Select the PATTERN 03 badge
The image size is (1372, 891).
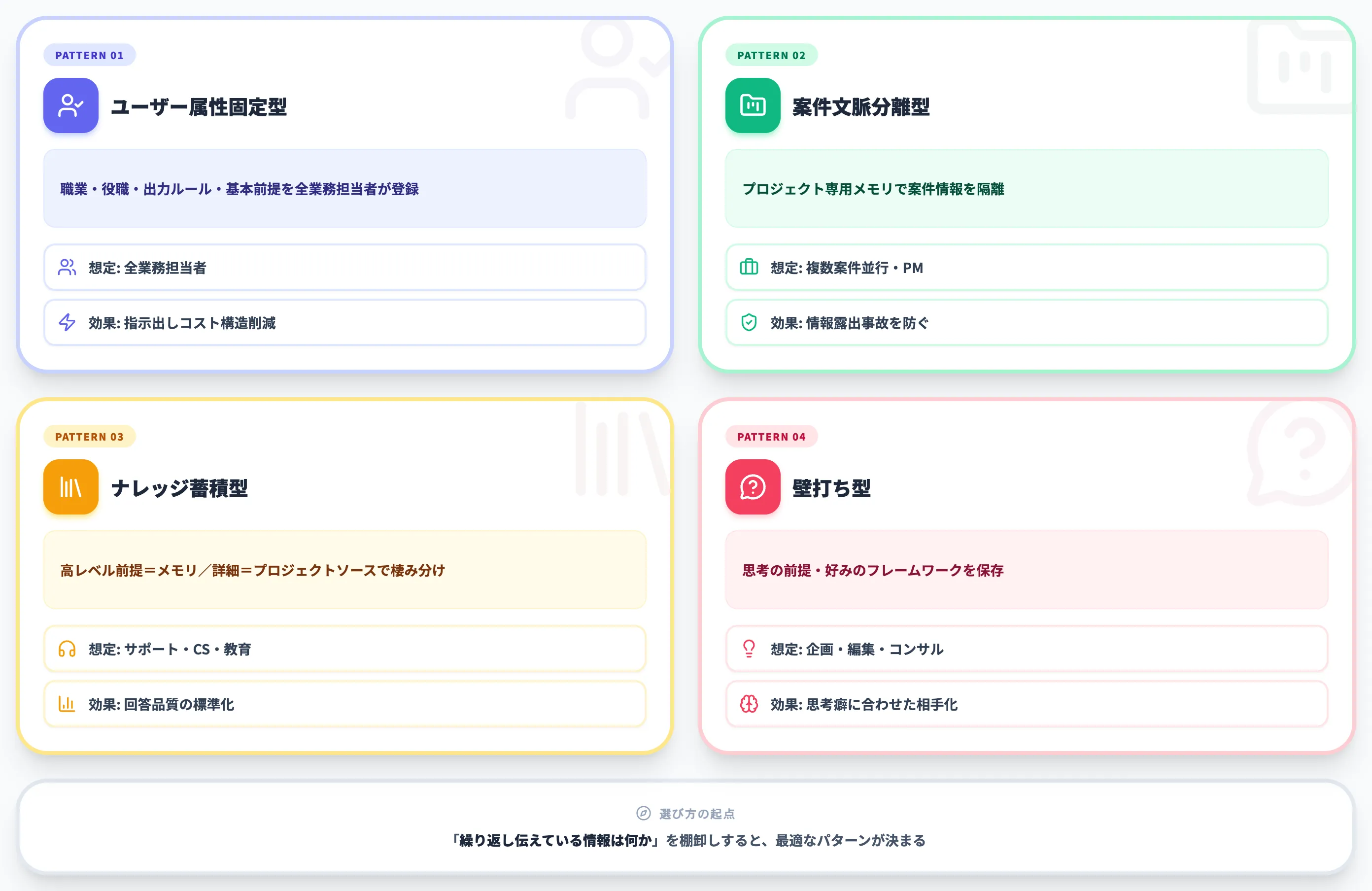(x=89, y=437)
